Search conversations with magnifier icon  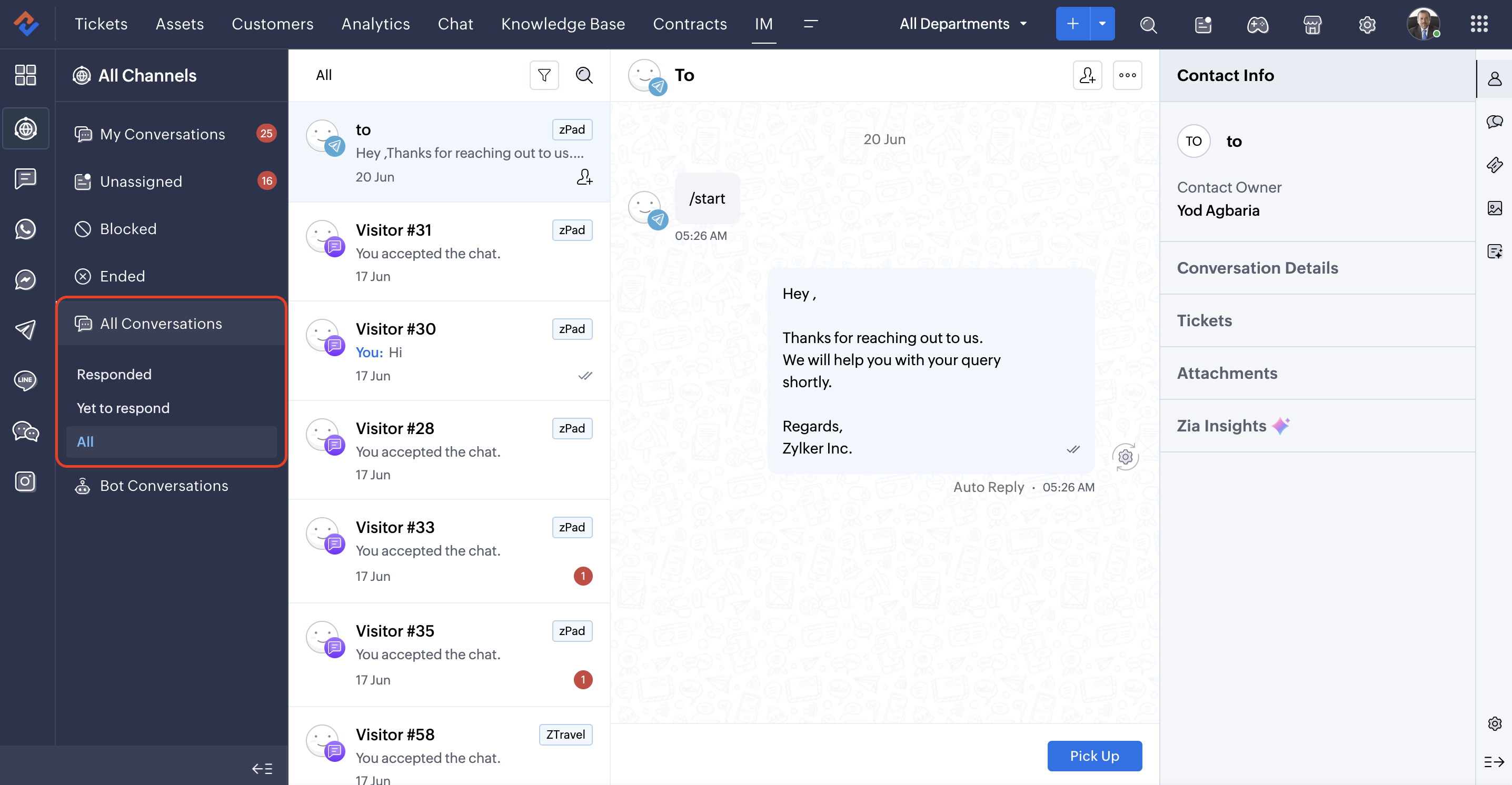[584, 75]
